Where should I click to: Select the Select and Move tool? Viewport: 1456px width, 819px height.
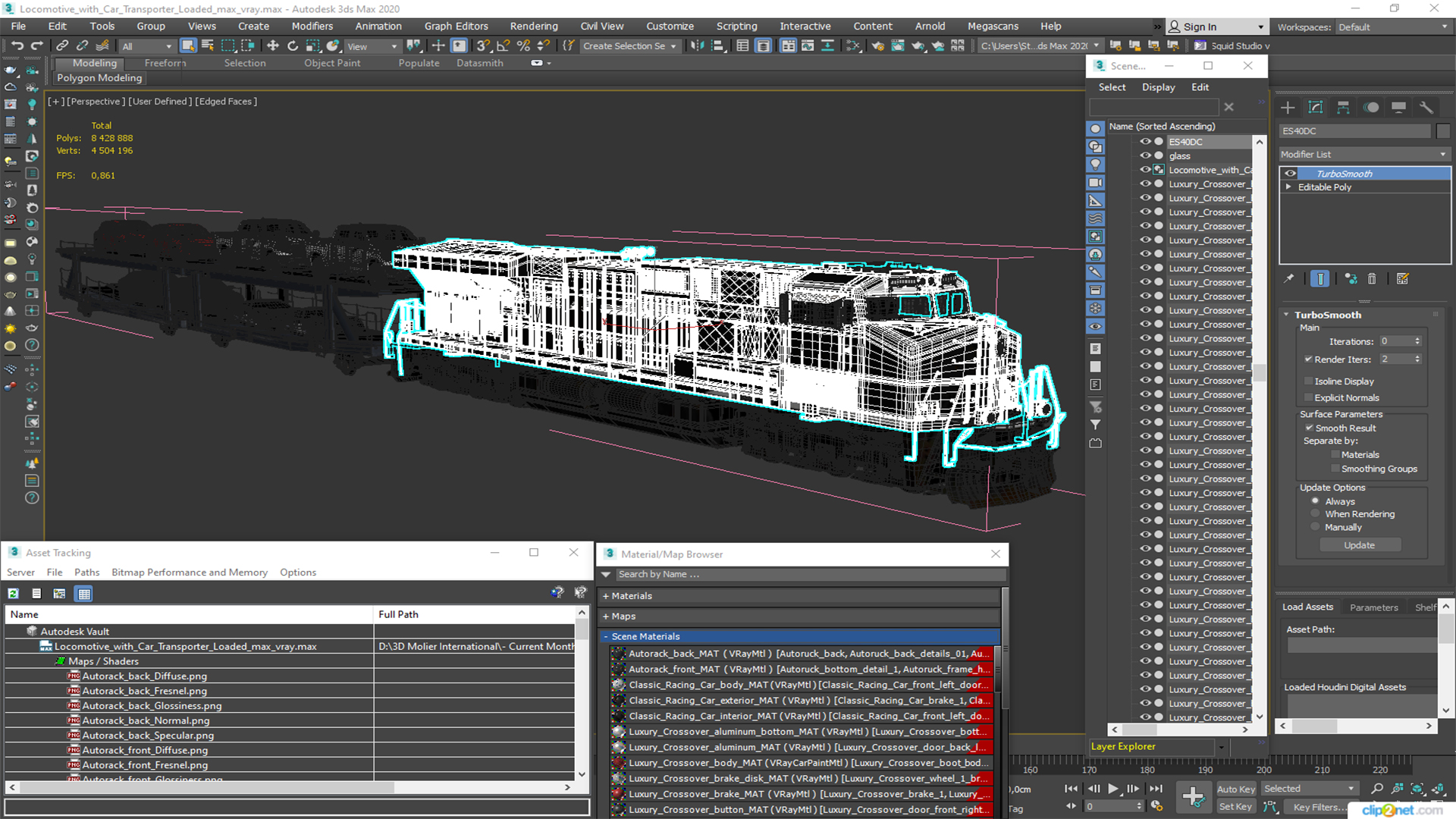pos(272,45)
